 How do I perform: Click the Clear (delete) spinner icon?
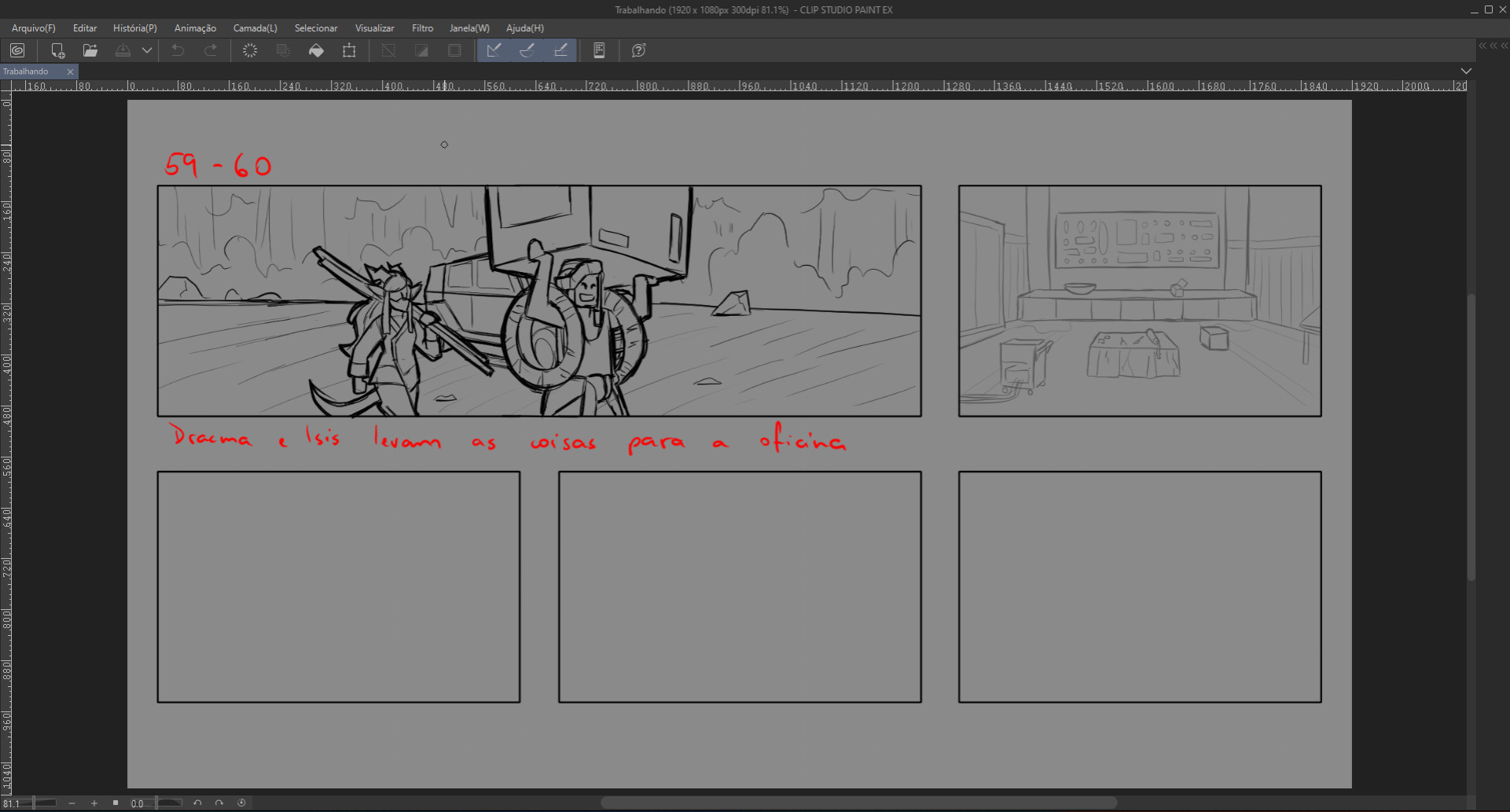coord(250,50)
